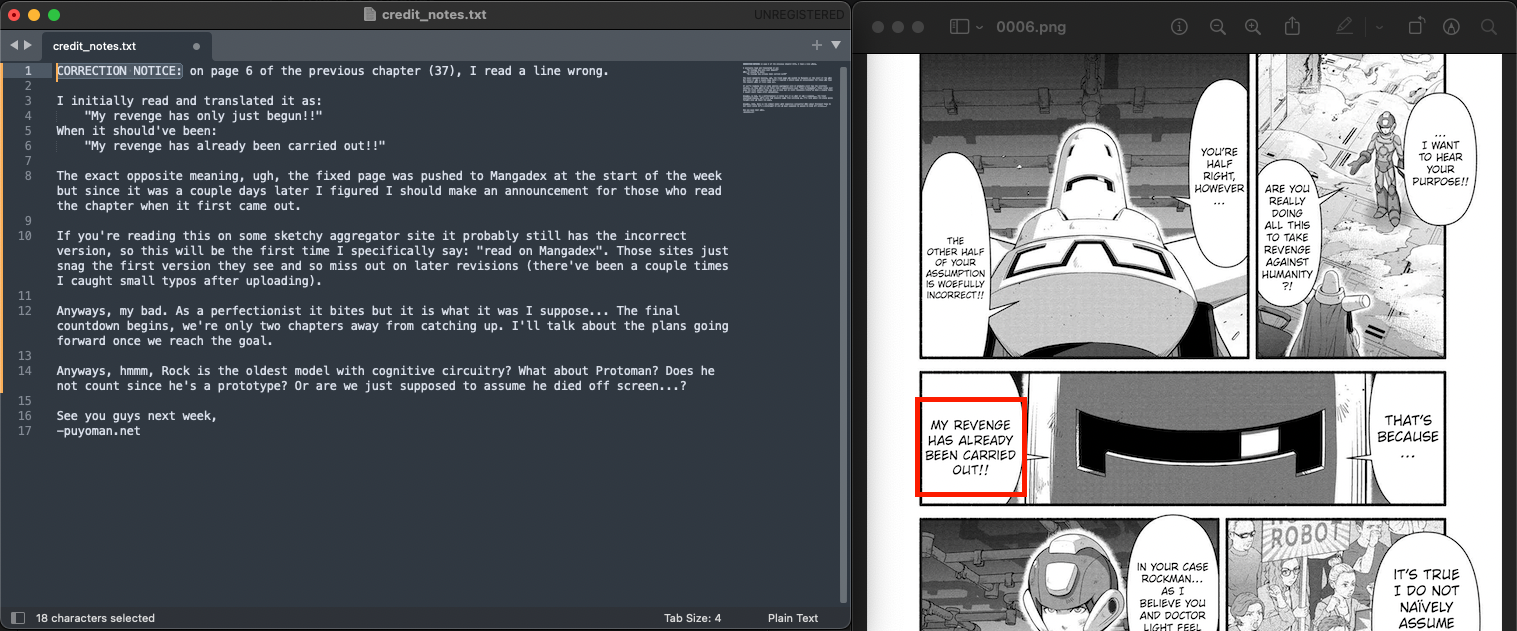The width and height of the screenshot is (1517, 631).
Task: Go to previous tab with left arrow in Sublime
Action: click(14, 45)
